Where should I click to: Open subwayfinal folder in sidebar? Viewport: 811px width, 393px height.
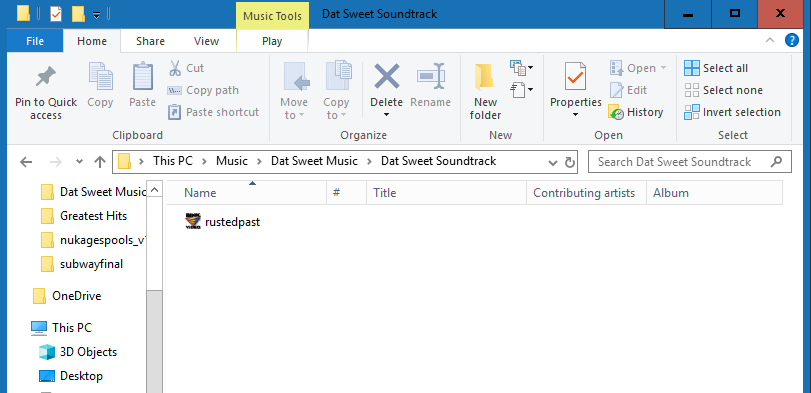[x=82, y=264]
